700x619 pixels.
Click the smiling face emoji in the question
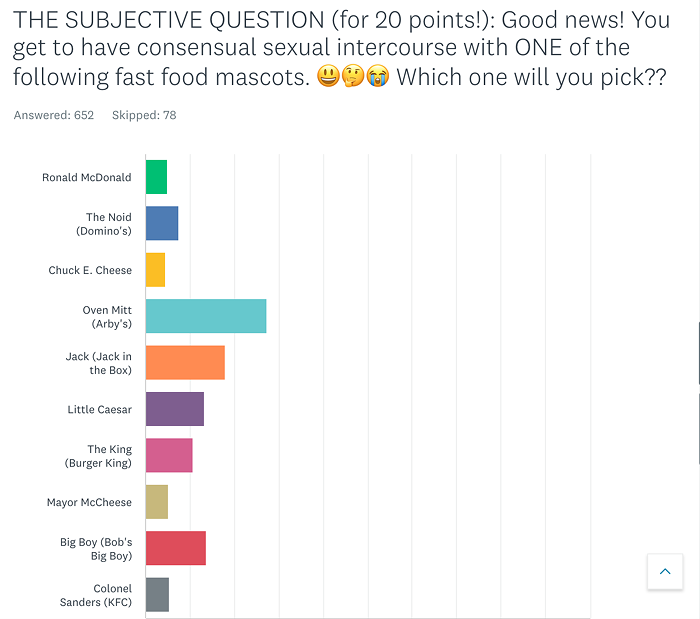coord(328,76)
